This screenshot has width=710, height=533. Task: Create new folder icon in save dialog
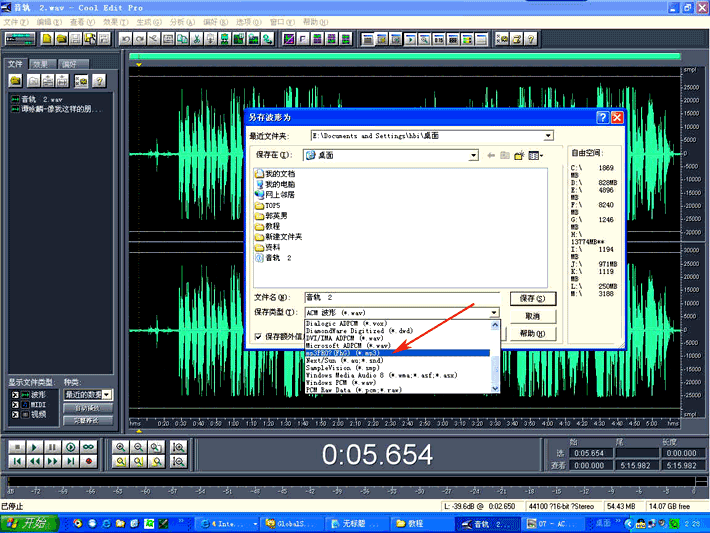click(x=519, y=155)
